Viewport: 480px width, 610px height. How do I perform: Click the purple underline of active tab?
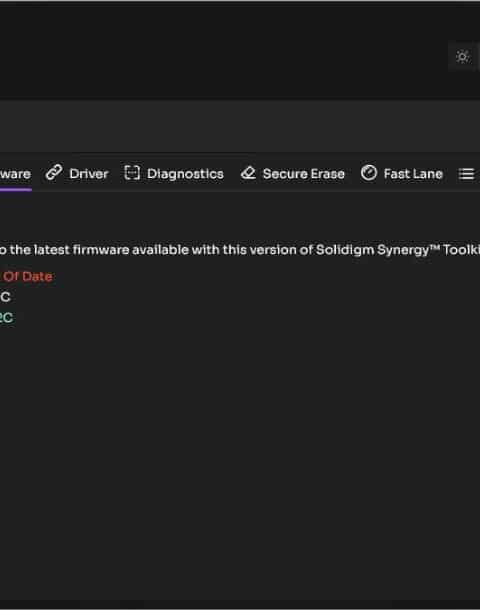(16, 189)
